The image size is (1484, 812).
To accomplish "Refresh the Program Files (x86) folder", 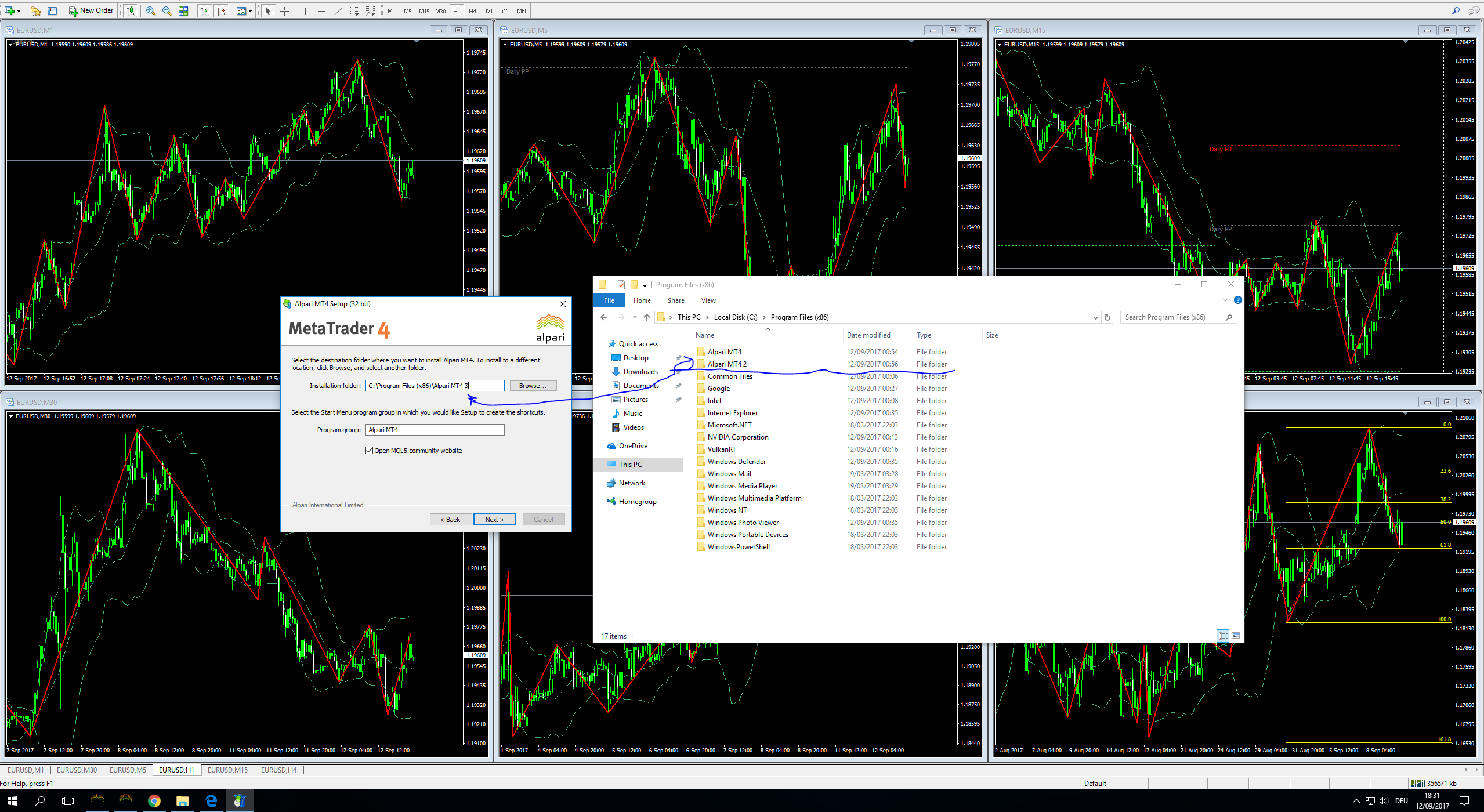I will click(1107, 317).
